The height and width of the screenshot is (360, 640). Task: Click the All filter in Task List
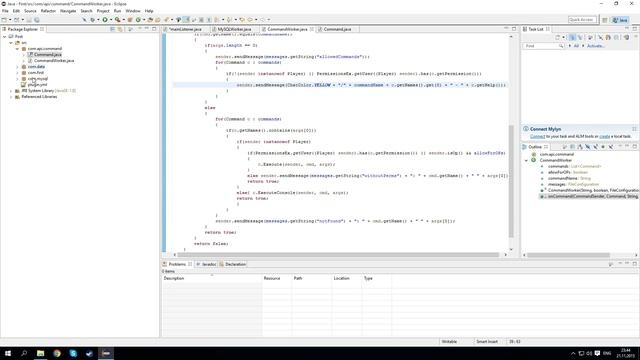click(x=576, y=46)
